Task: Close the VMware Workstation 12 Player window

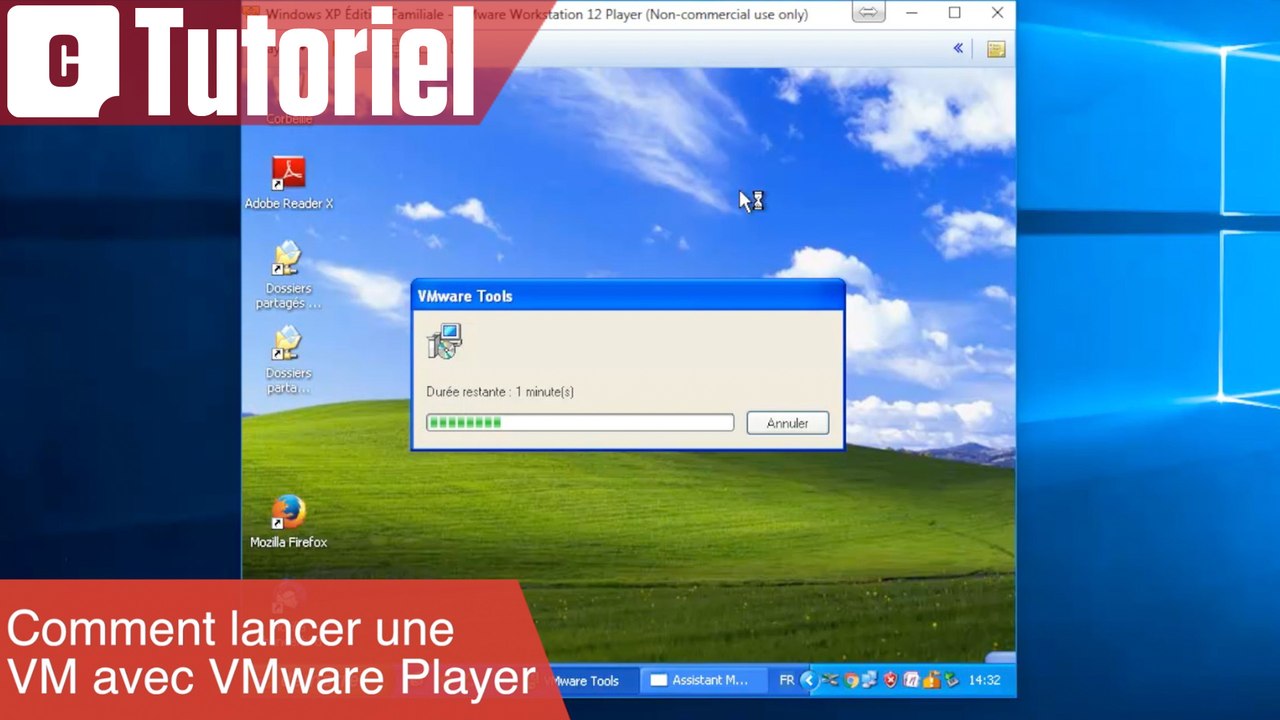Action: click(997, 13)
